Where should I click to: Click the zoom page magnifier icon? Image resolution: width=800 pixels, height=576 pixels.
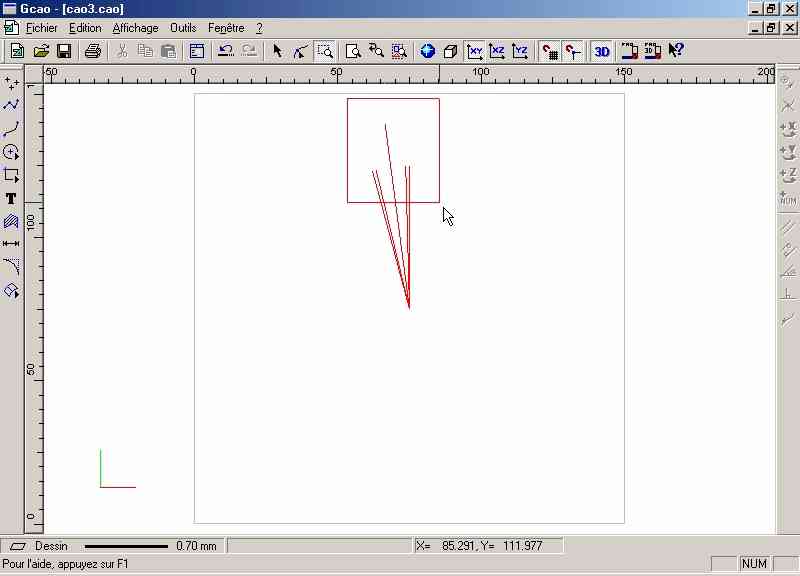[x=353, y=51]
